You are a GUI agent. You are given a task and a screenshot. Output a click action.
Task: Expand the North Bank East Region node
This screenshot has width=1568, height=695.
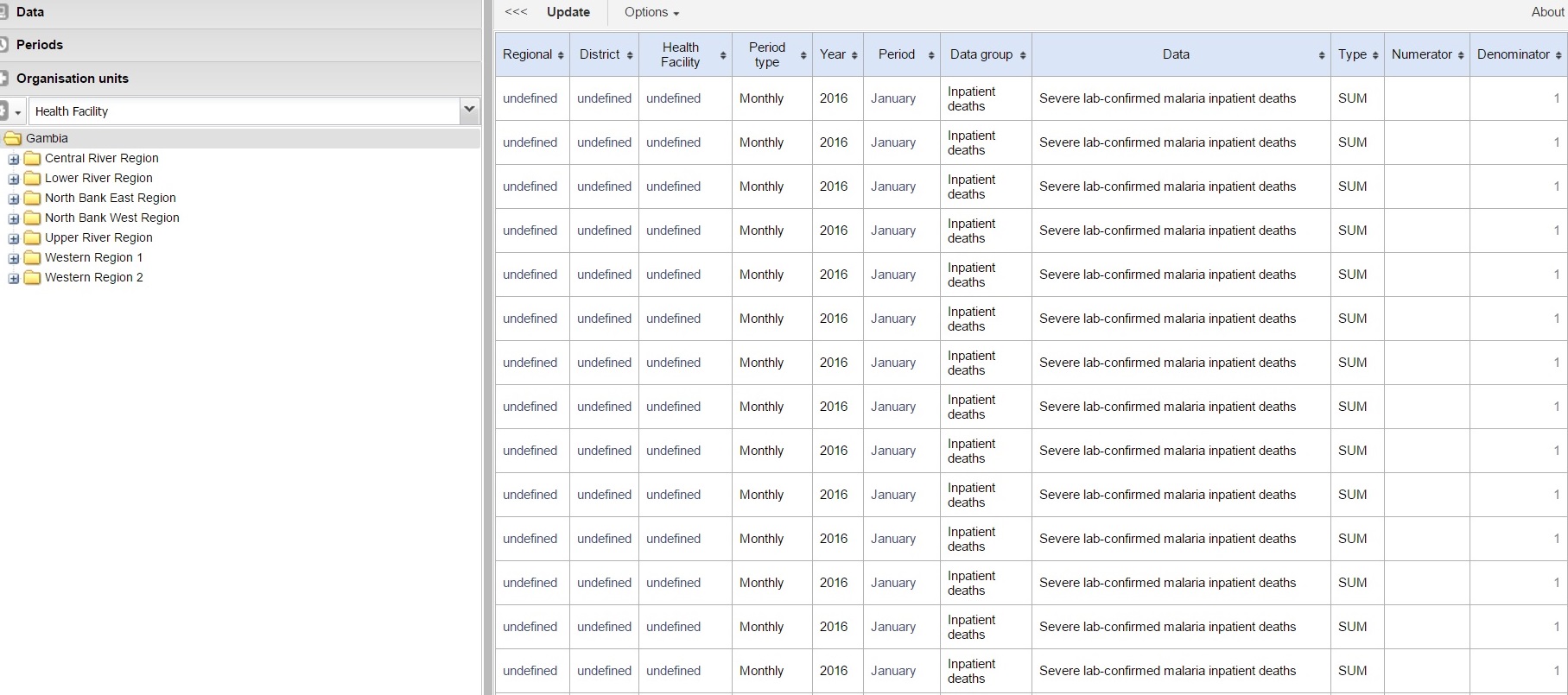[14, 199]
